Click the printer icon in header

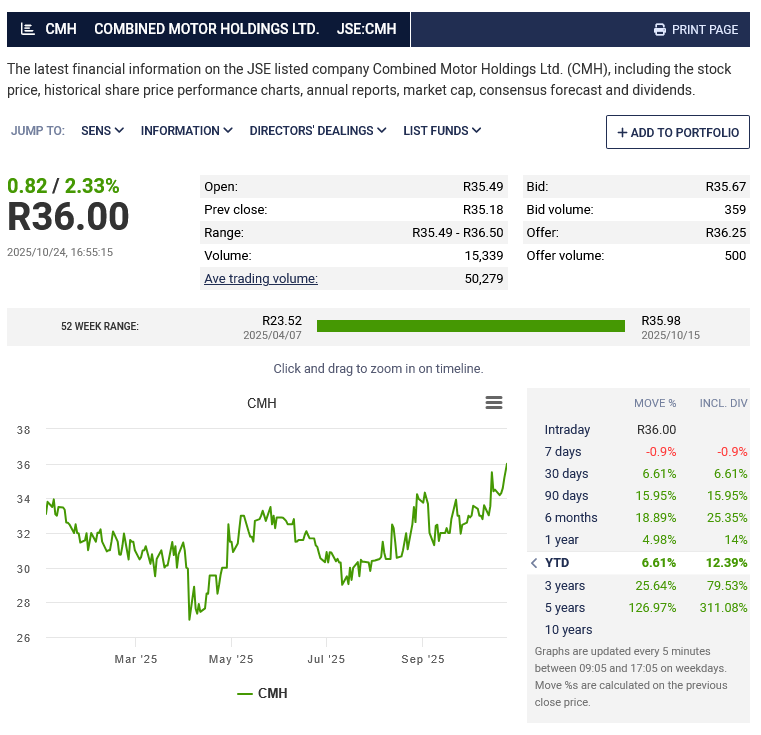tap(660, 30)
